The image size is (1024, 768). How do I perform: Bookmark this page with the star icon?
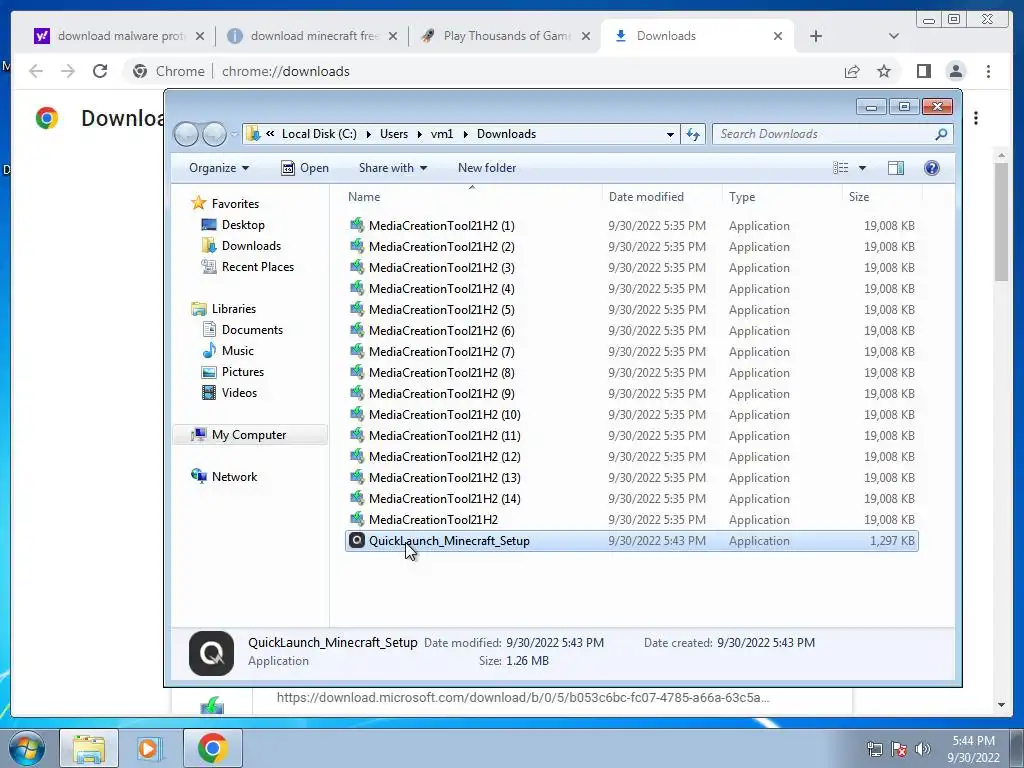tap(884, 71)
